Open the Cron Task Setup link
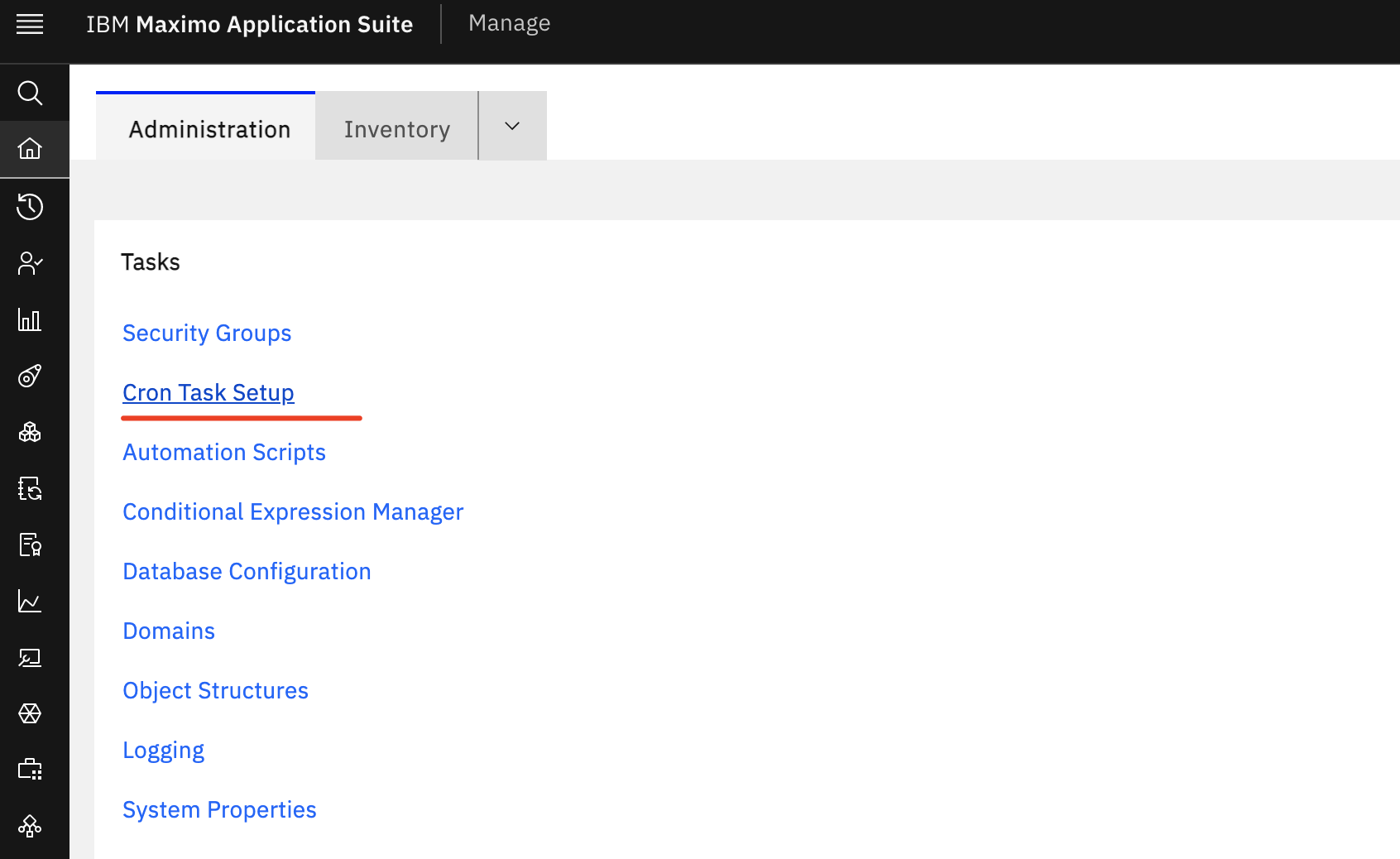 tap(209, 392)
